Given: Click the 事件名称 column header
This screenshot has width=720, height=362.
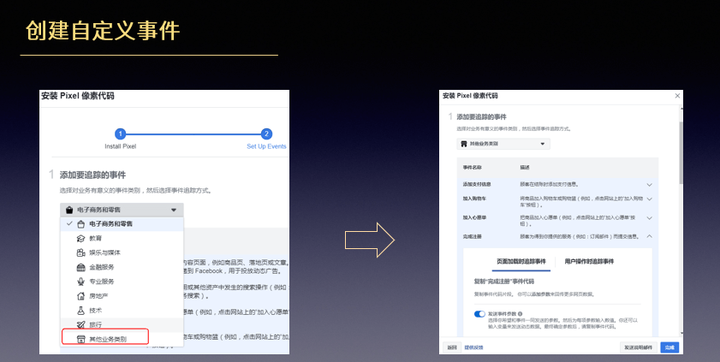Looking at the screenshot, I should coord(472,168).
